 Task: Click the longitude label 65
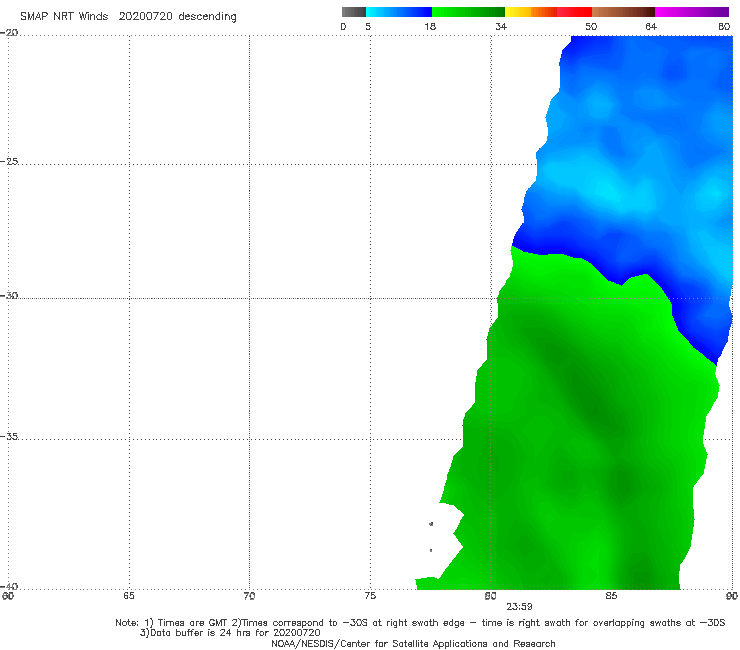coord(129,596)
